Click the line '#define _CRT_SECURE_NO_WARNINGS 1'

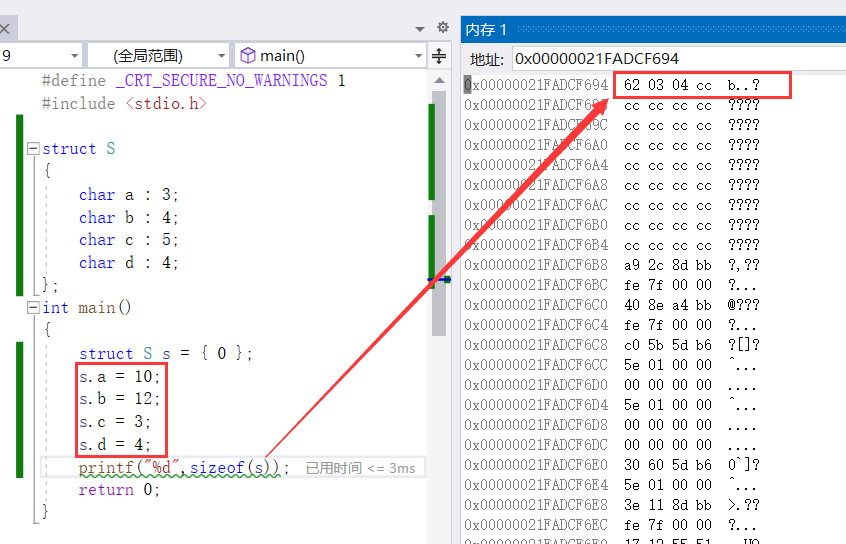[x=193, y=80]
